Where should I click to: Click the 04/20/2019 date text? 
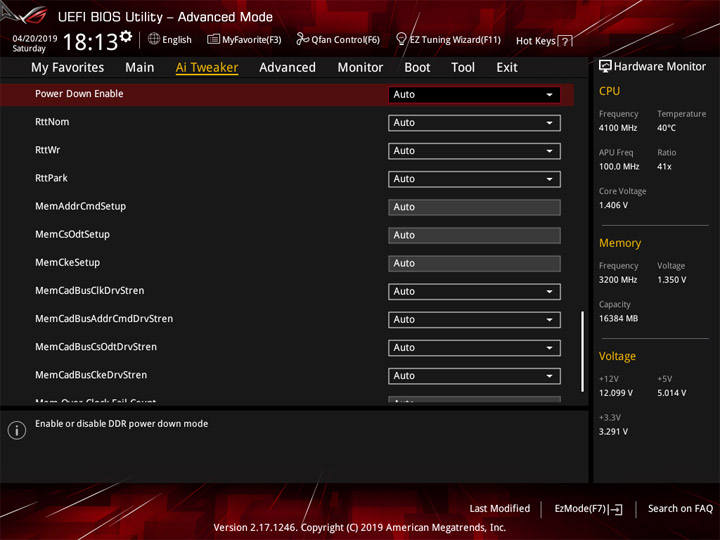(34, 38)
